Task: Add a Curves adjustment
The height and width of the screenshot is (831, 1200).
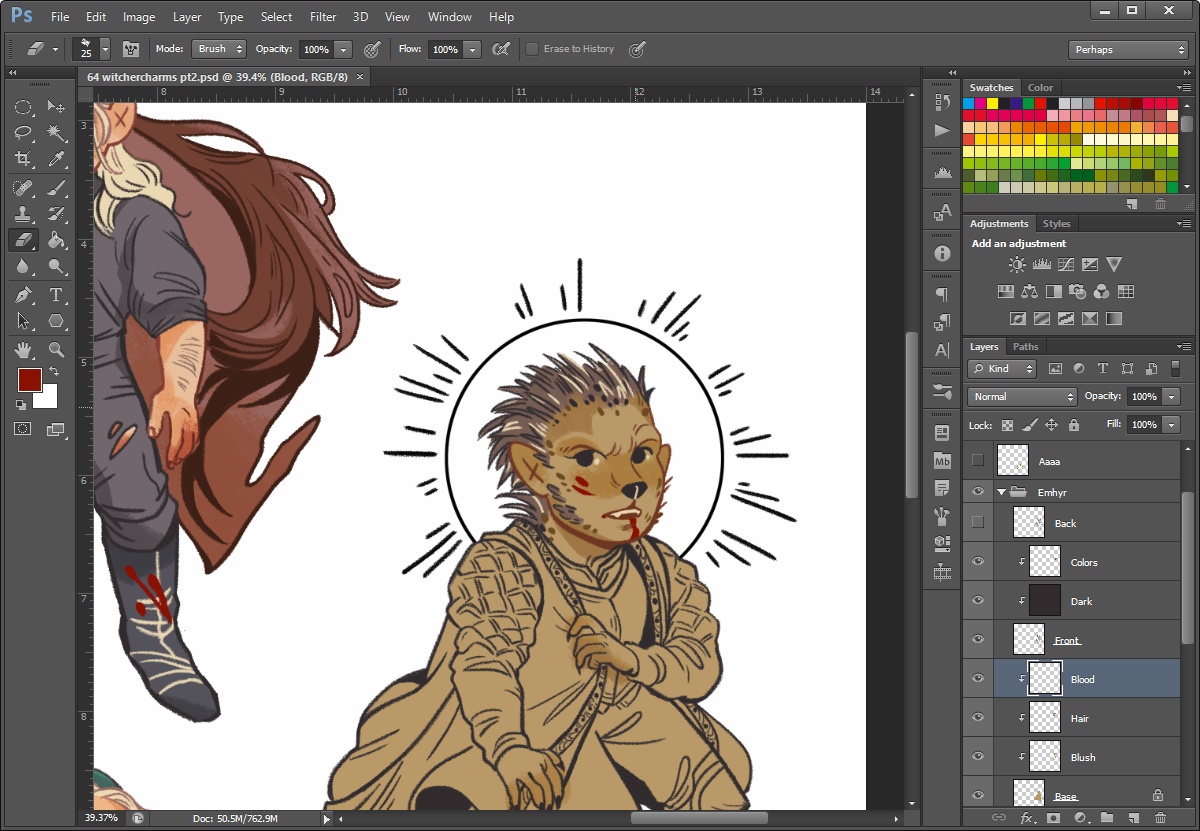Action: 1066,265
